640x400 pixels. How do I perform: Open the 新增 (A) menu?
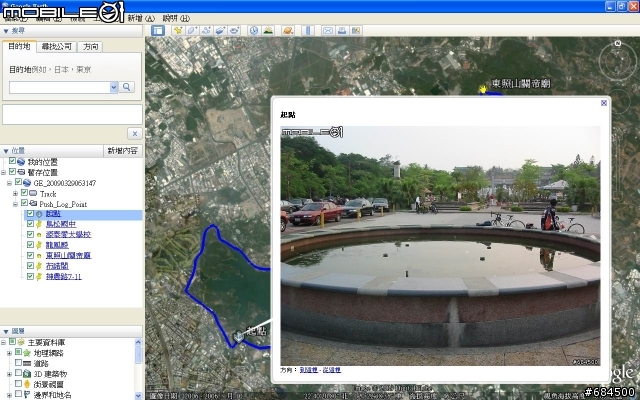point(141,18)
